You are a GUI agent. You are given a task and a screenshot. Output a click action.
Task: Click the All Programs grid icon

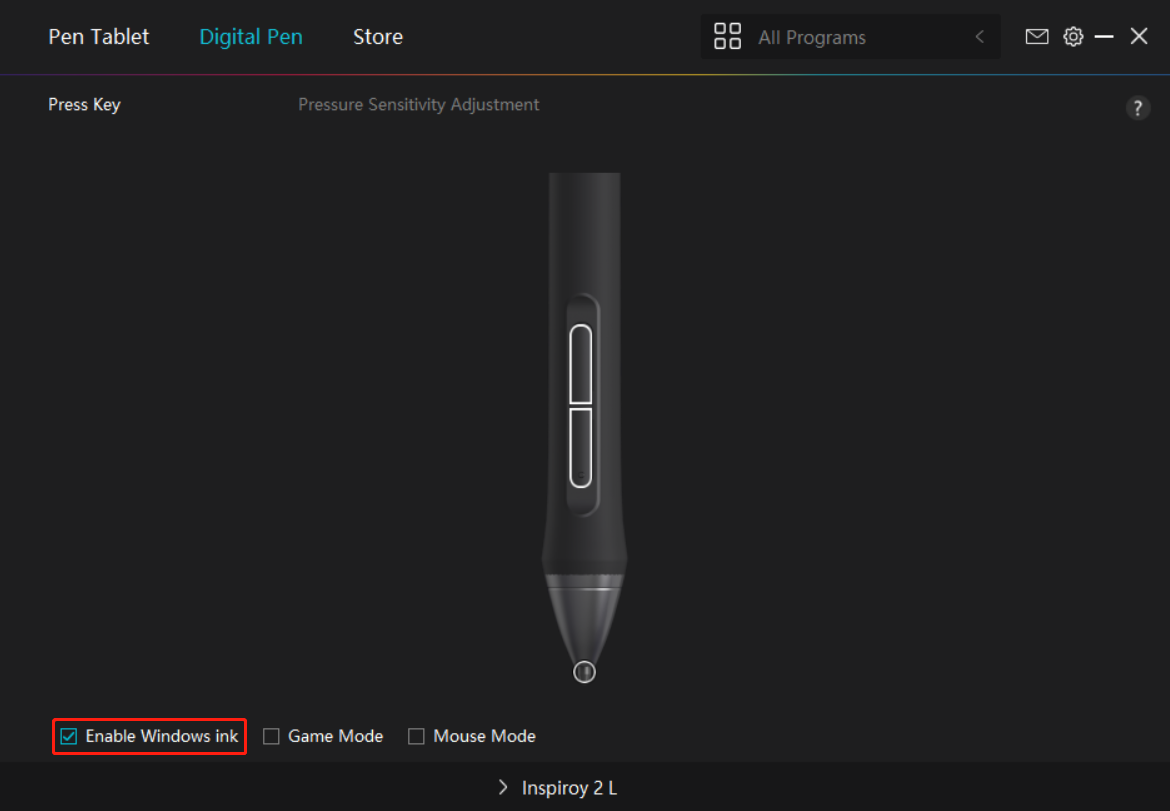(727, 37)
